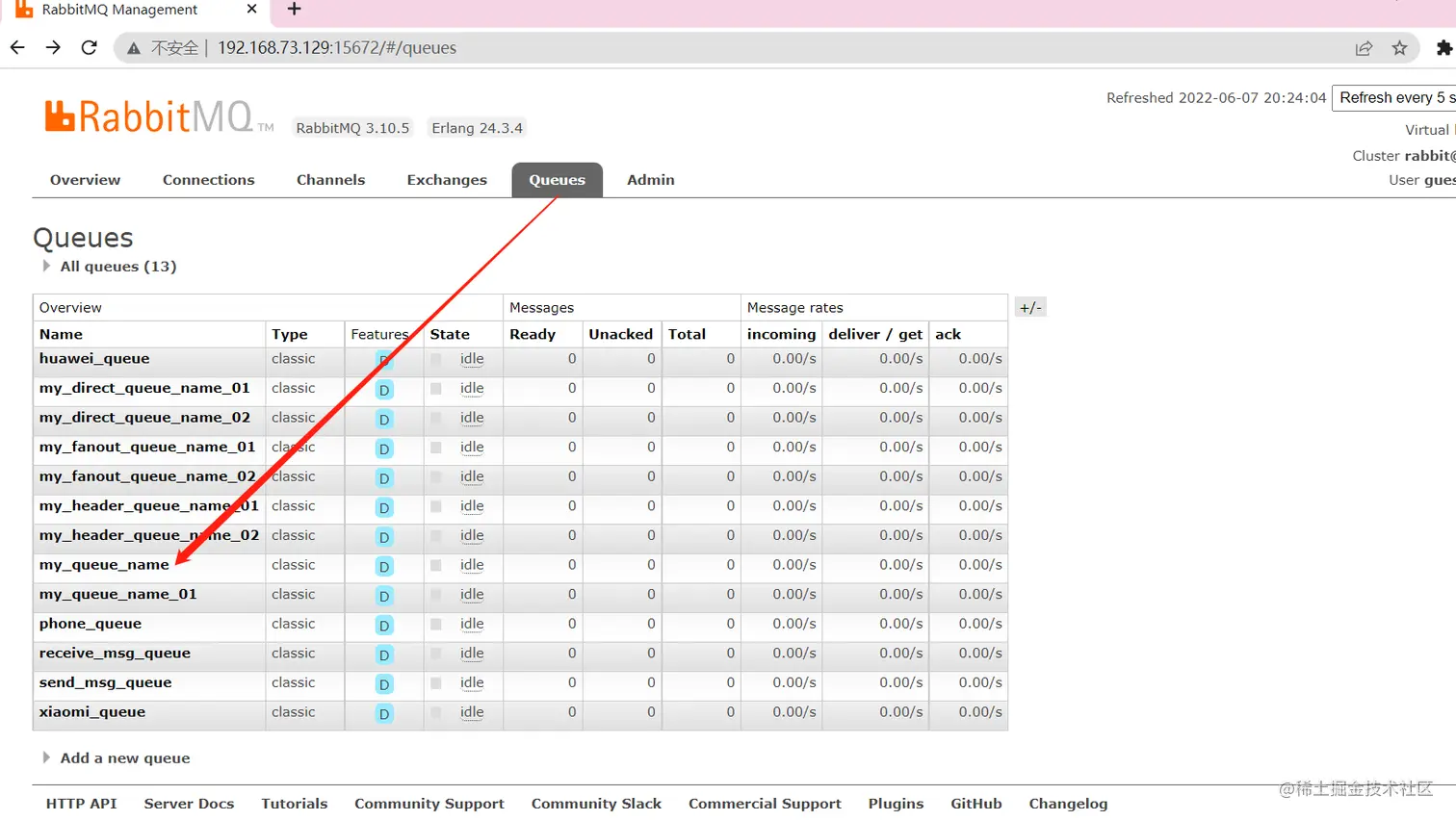Open the huawei_queue queue details
The width and height of the screenshot is (1456, 821).
pyautogui.click(x=94, y=359)
